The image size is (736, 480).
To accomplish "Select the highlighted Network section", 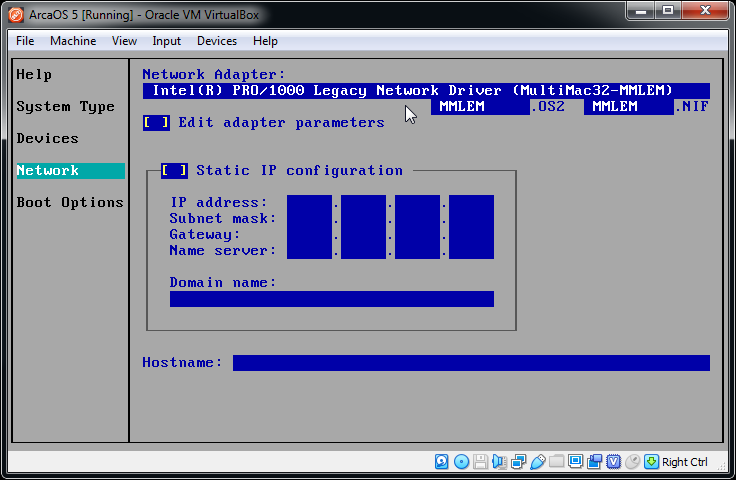I will point(71,171).
